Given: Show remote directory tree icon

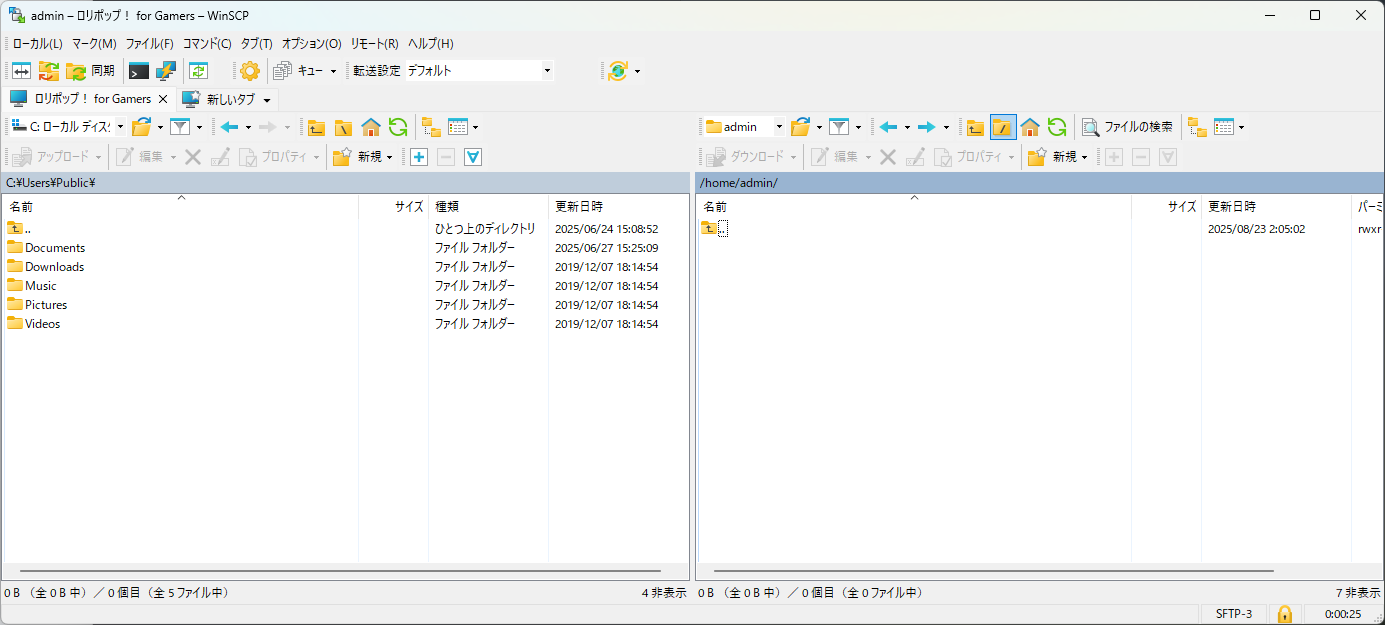Looking at the screenshot, I should point(1197,127).
